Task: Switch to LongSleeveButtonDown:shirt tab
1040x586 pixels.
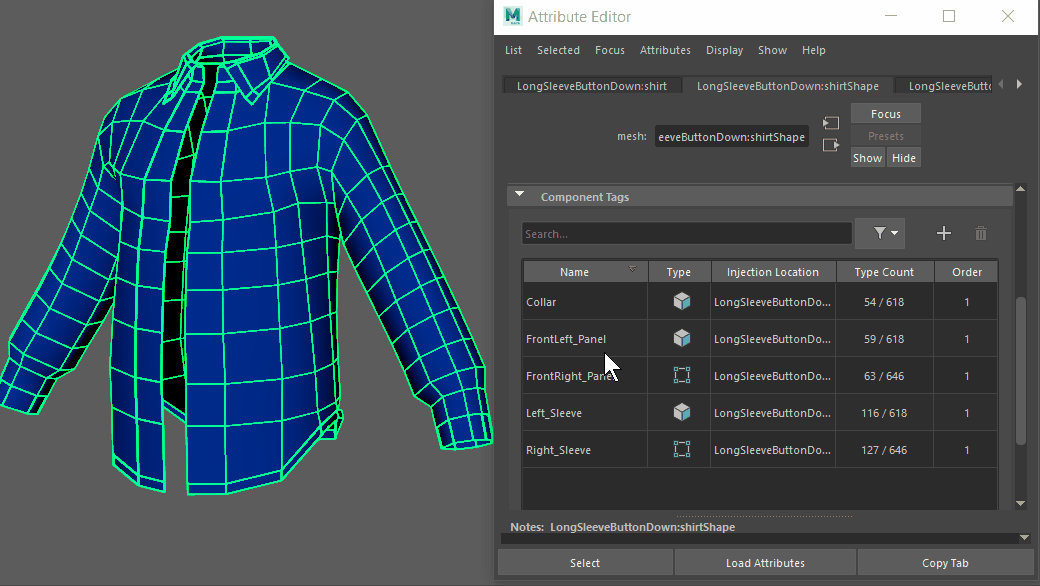Action: coord(591,86)
